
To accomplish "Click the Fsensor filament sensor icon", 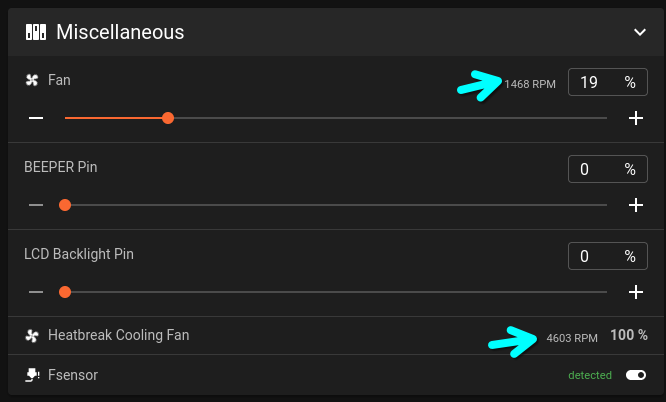I will (32, 376).
